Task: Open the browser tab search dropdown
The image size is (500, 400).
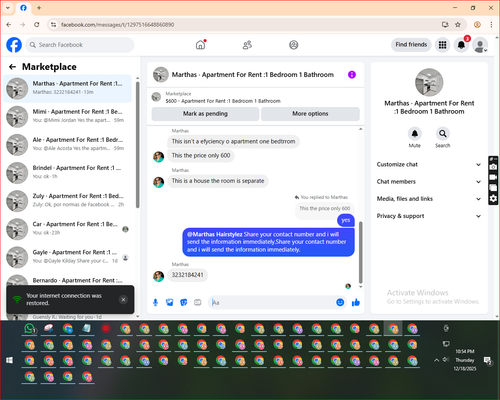Action: coord(8,8)
